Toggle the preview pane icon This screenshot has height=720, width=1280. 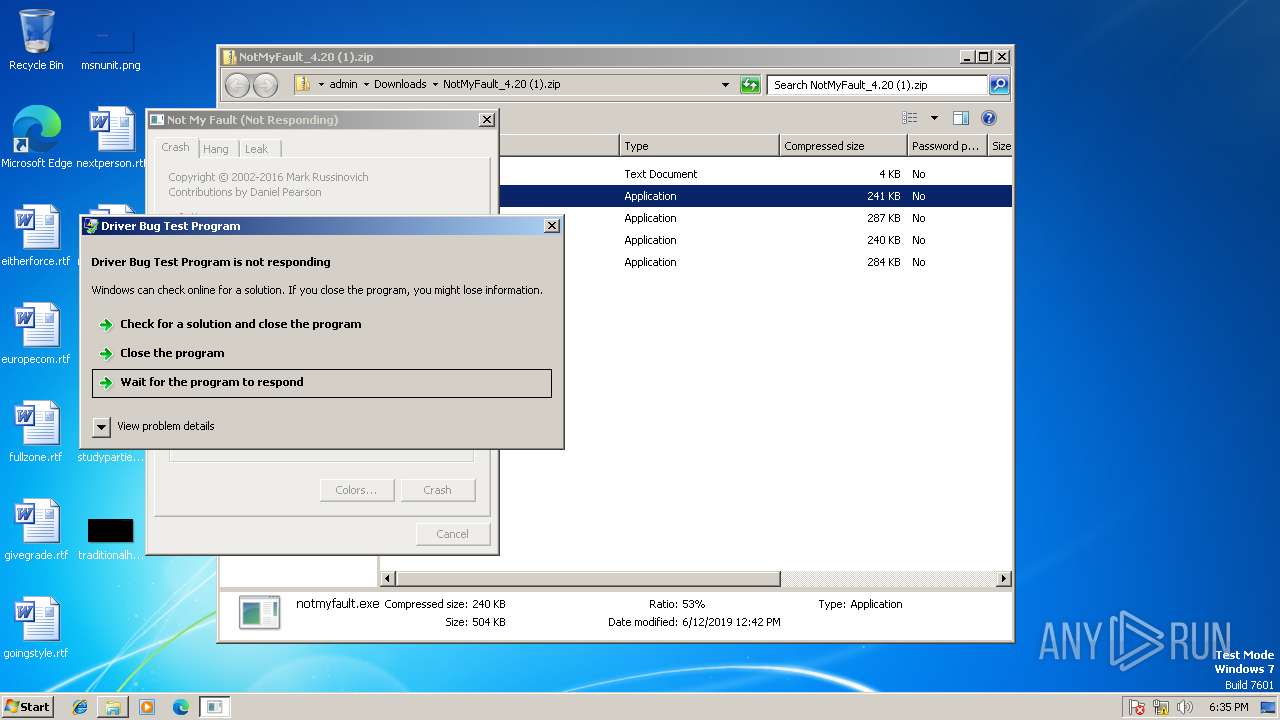pyautogui.click(x=960, y=118)
